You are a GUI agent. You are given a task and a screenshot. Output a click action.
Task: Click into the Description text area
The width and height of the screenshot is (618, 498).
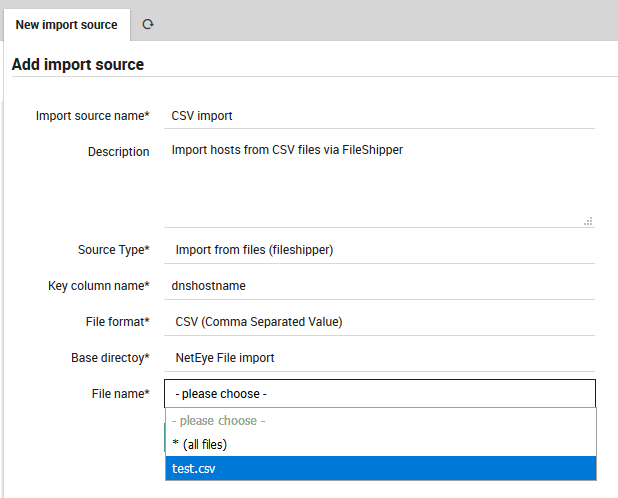[380, 183]
